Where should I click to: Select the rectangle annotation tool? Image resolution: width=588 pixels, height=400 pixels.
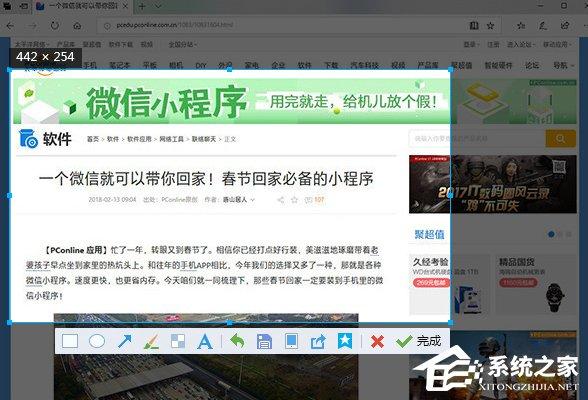pos(70,341)
